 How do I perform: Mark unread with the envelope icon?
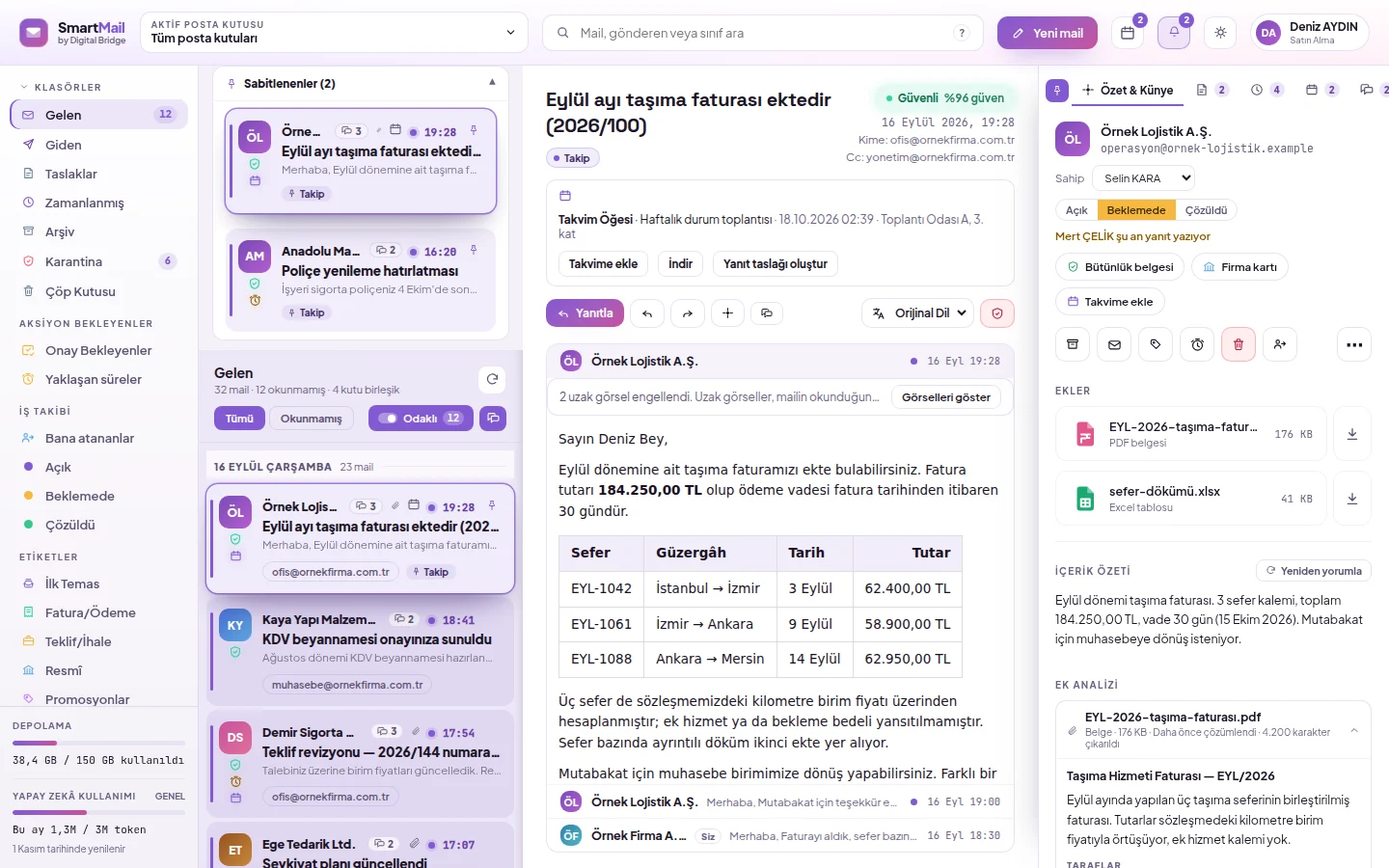click(x=1114, y=344)
